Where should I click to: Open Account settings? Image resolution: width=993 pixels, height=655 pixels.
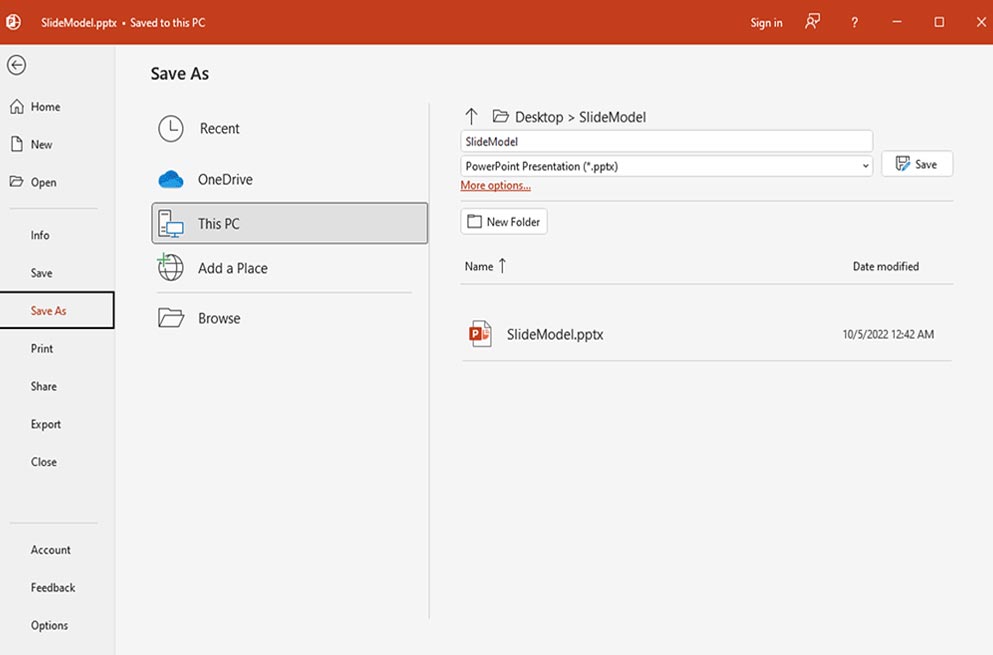click(51, 550)
